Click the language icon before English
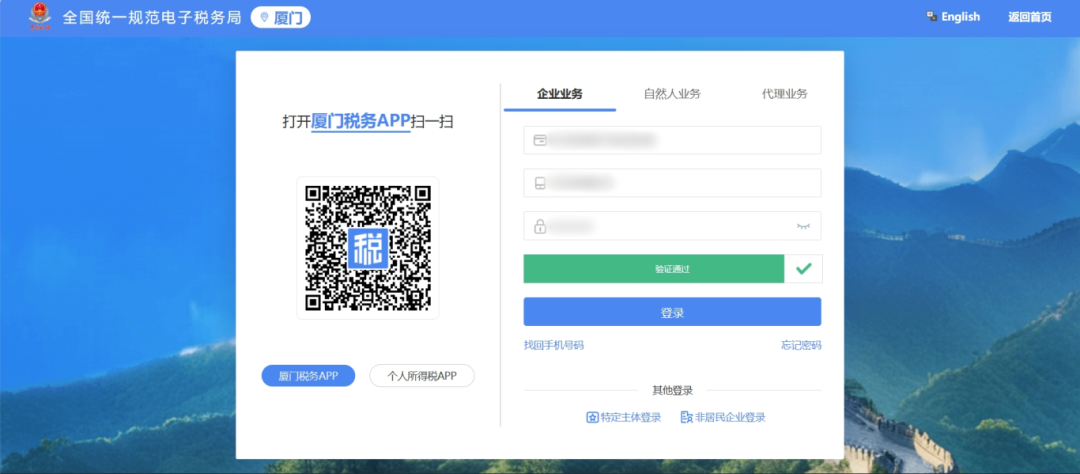This screenshot has height=474, width=1080. (x=932, y=17)
